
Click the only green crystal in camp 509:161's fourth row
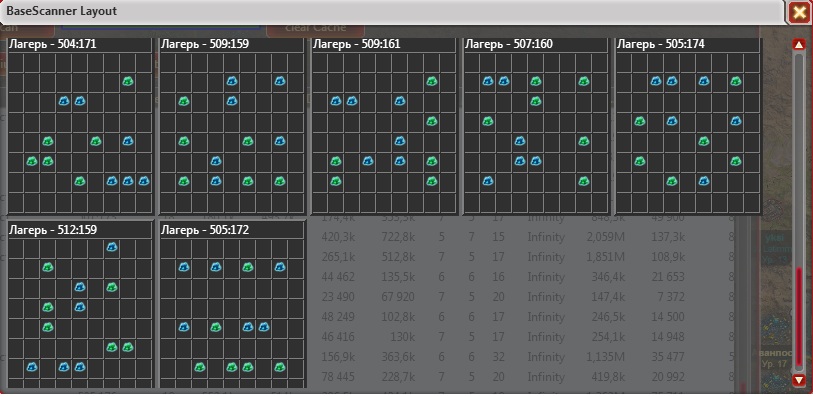tap(431, 121)
